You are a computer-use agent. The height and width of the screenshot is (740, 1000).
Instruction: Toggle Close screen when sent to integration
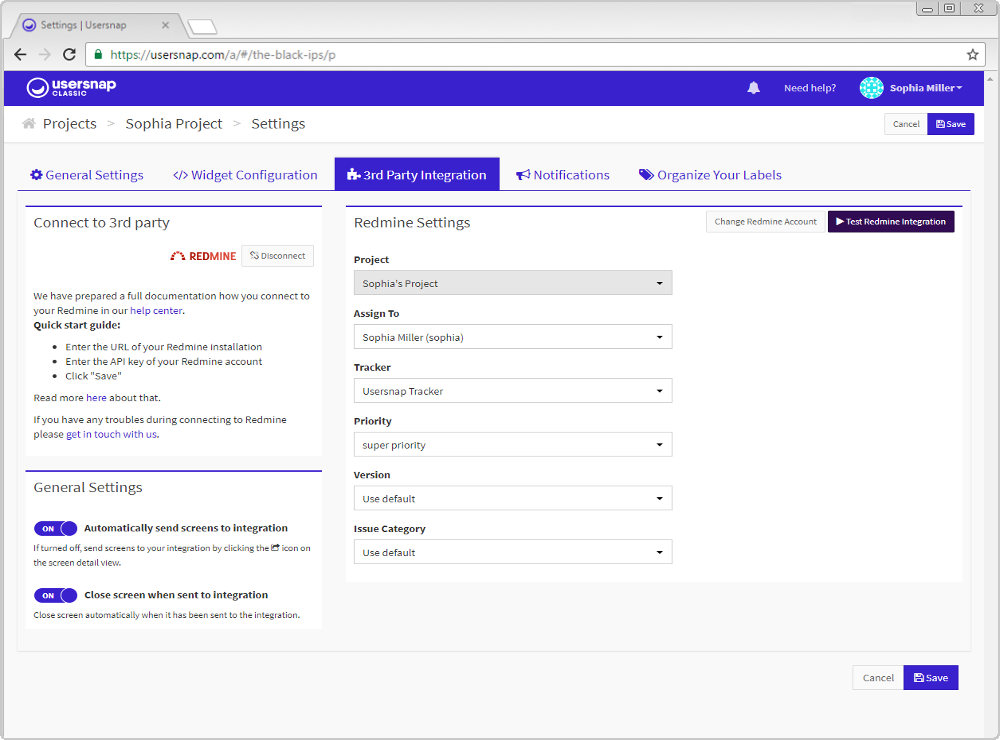[55, 595]
